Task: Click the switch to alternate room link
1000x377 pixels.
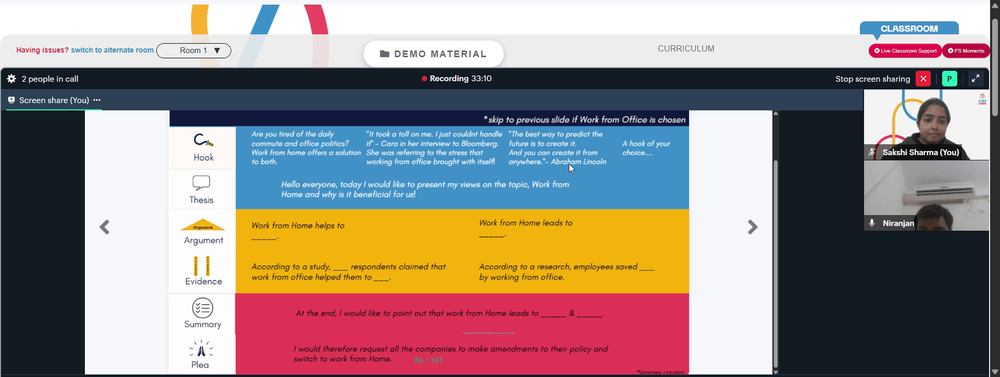Action: [x=112, y=50]
